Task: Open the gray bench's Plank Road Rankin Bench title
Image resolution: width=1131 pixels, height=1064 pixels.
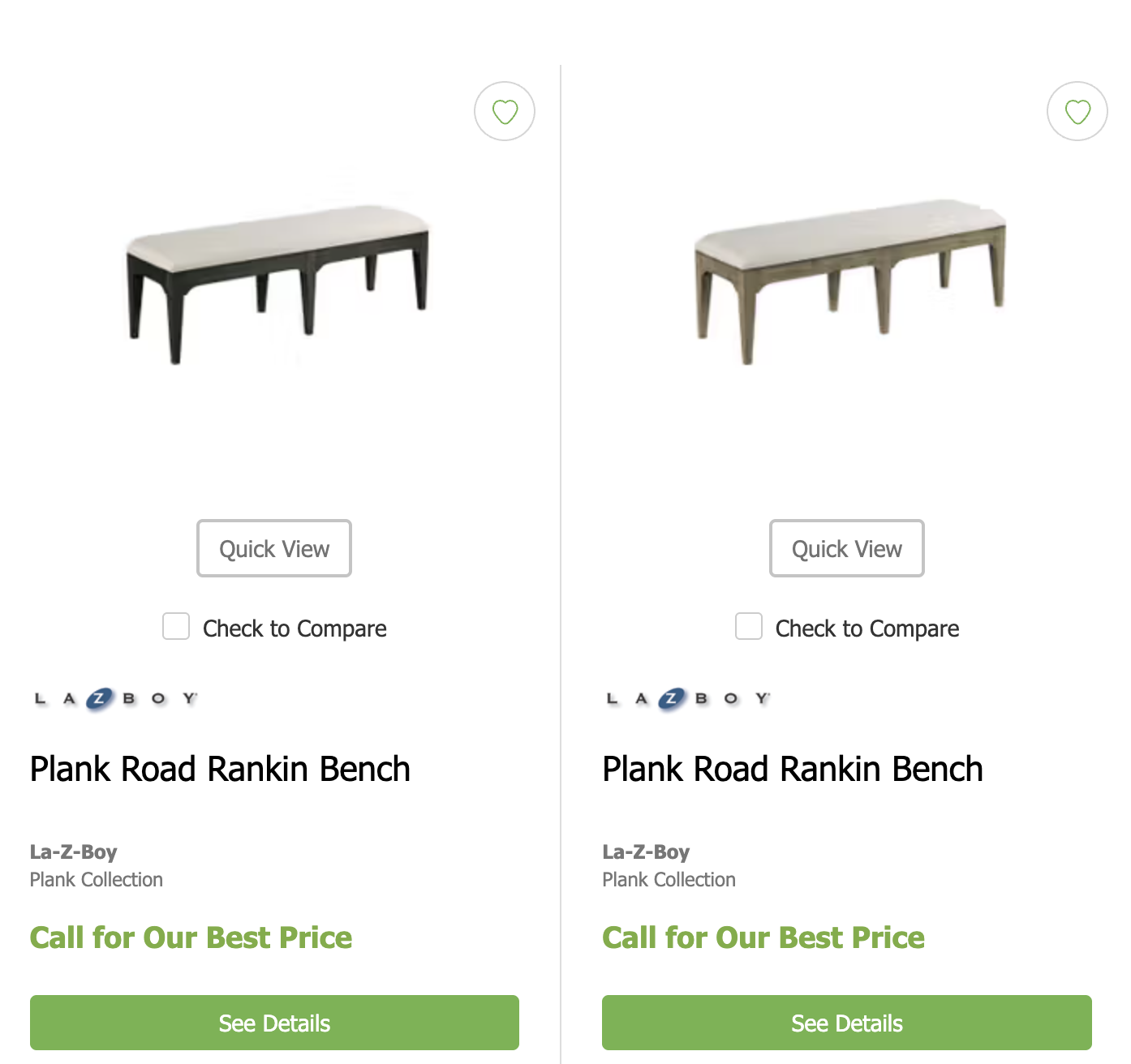Action: click(x=793, y=769)
